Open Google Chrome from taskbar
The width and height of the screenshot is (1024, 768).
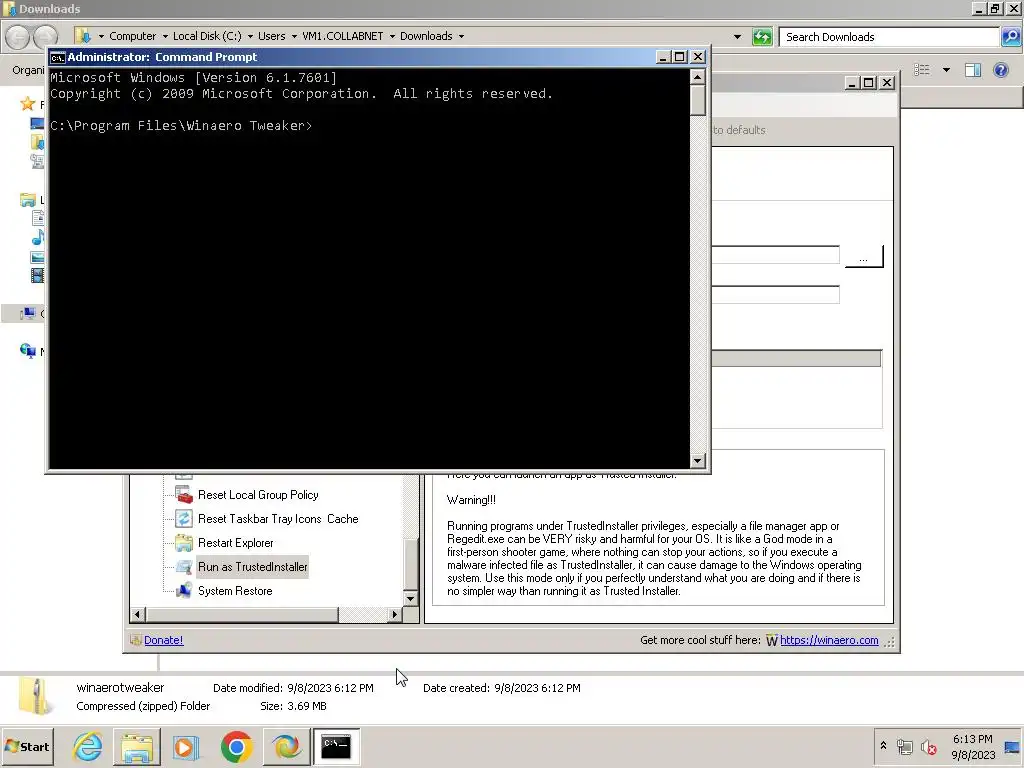point(236,746)
